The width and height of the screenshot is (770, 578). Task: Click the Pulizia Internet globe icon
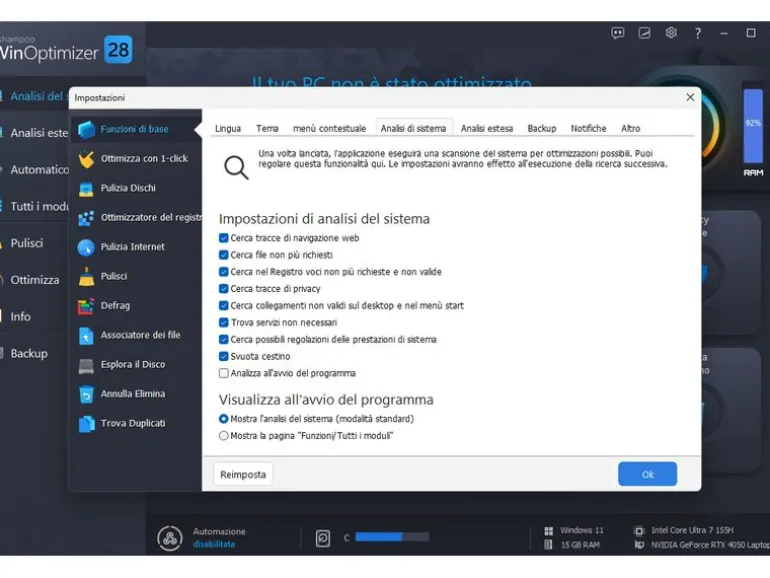[x=86, y=247]
